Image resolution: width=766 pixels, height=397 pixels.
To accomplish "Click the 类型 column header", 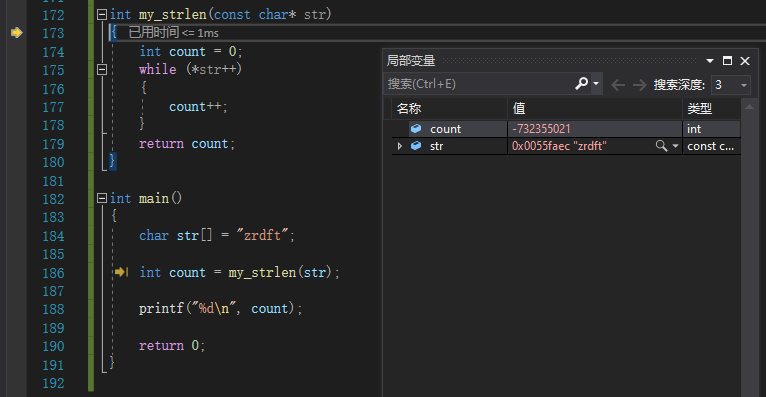I will 712,108.
